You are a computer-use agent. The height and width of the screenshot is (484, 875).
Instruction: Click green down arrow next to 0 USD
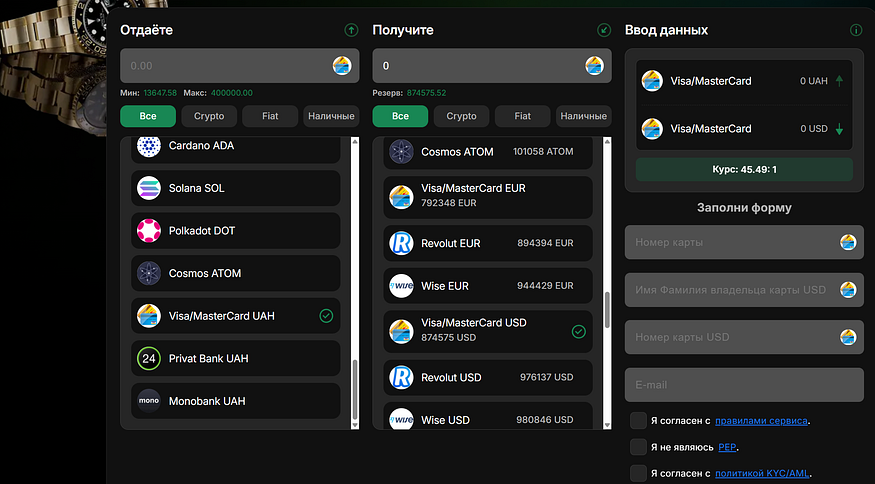pyautogui.click(x=839, y=129)
